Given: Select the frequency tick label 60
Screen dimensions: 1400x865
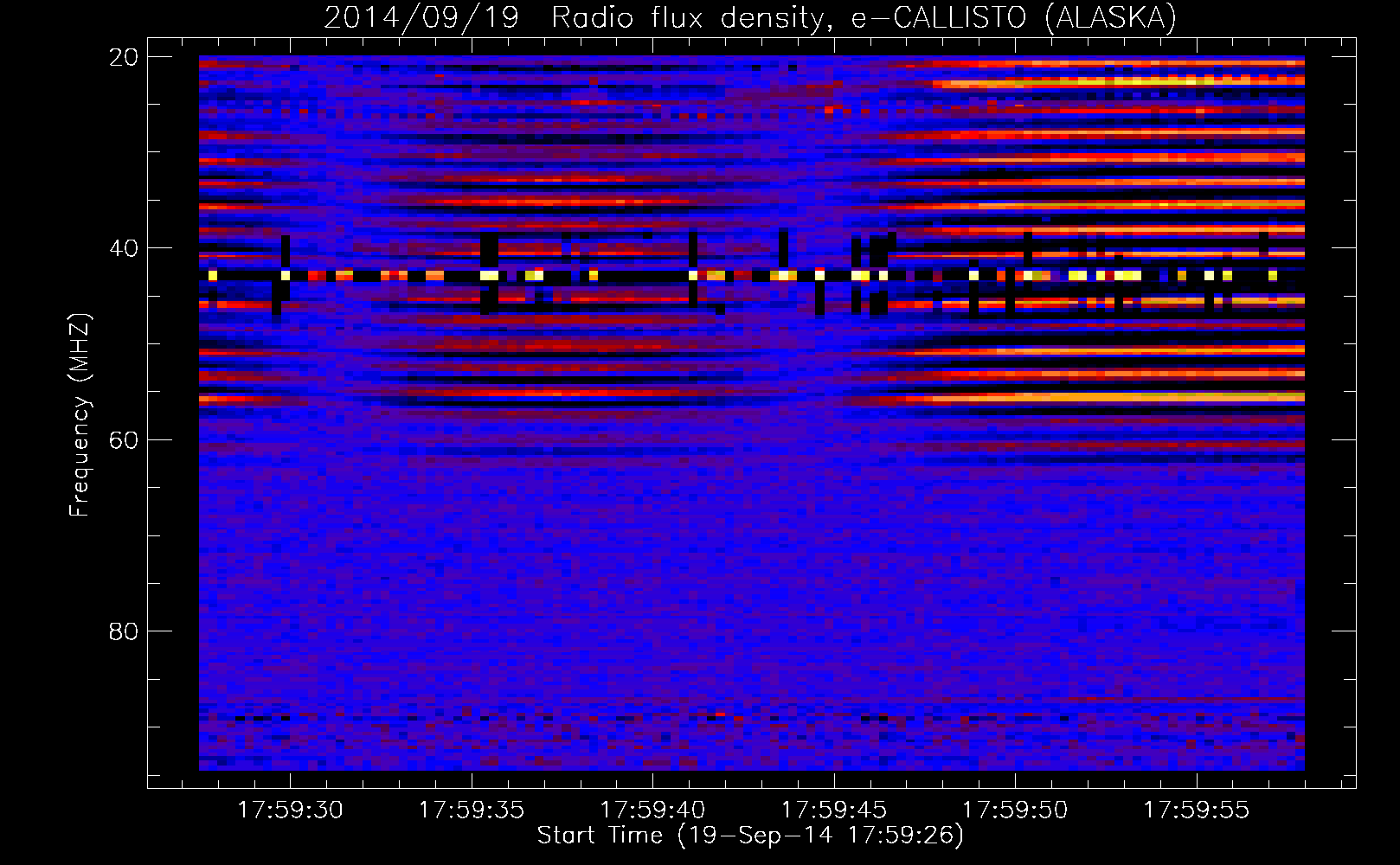Looking at the screenshot, I should click(x=124, y=440).
